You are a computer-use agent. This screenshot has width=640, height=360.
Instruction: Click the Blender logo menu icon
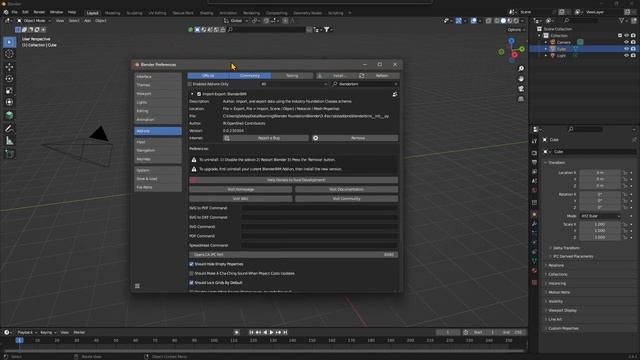click(5, 12)
